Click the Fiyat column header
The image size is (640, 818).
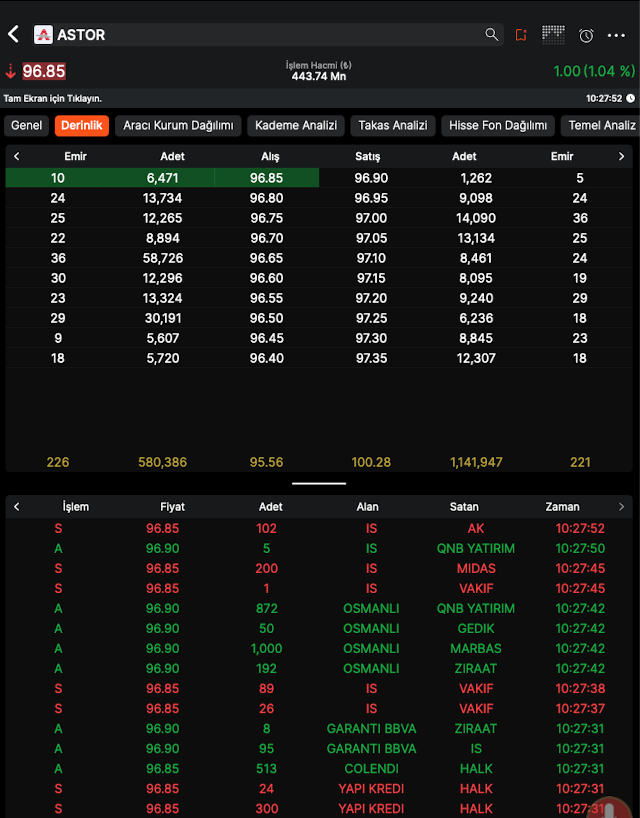point(173,507)
